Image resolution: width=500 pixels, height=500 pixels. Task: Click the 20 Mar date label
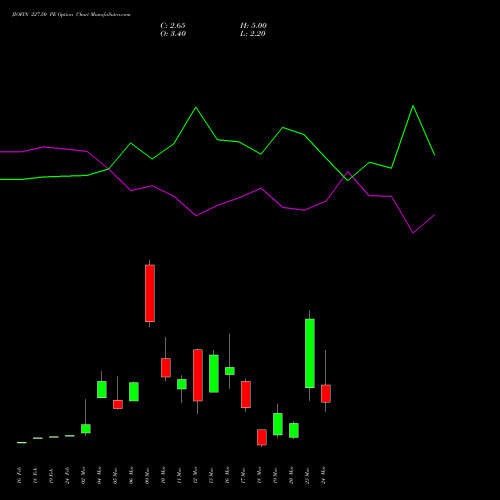[291, 475]
